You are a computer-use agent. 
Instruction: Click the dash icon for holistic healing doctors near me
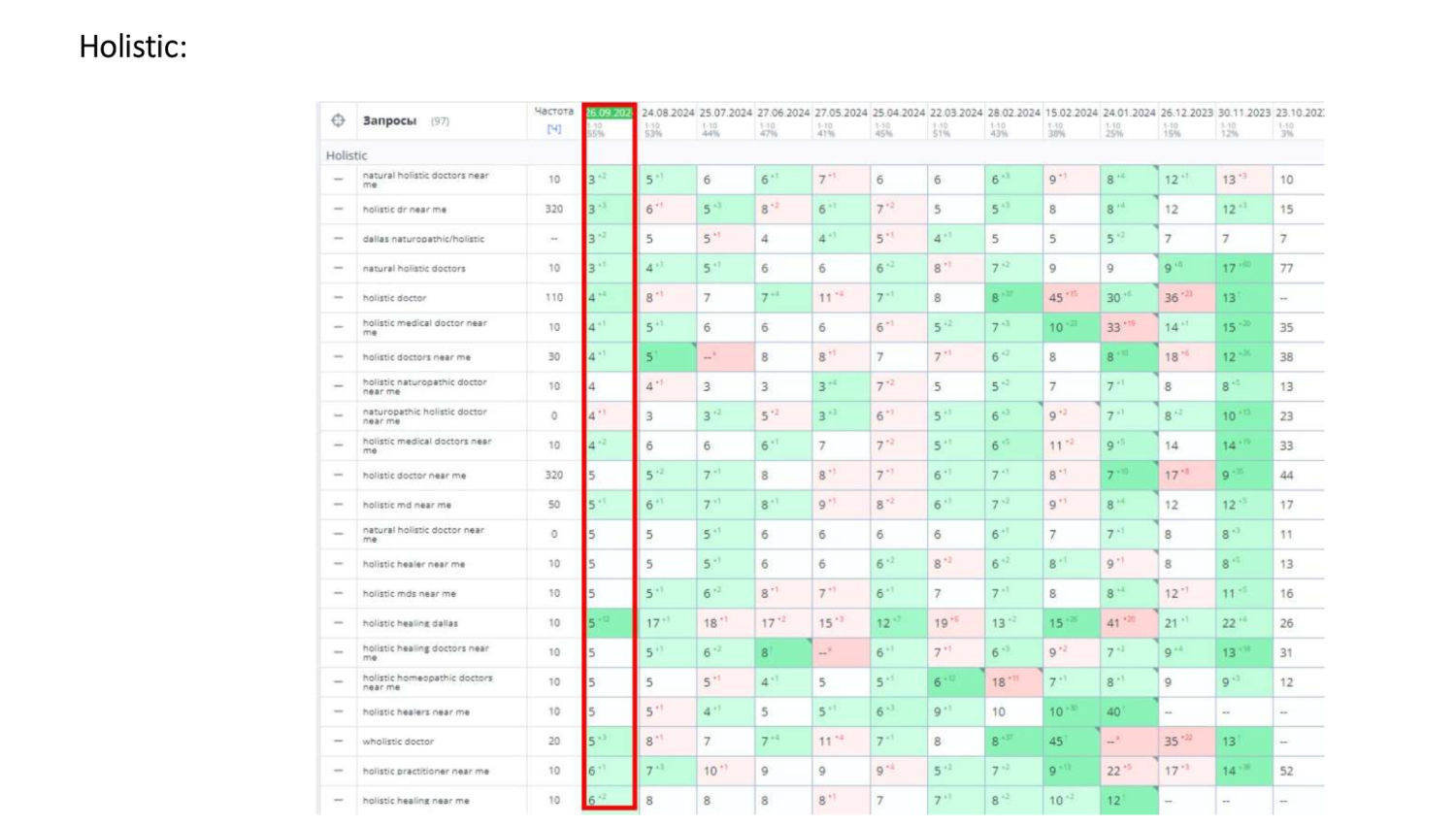(x=338, y=652)
